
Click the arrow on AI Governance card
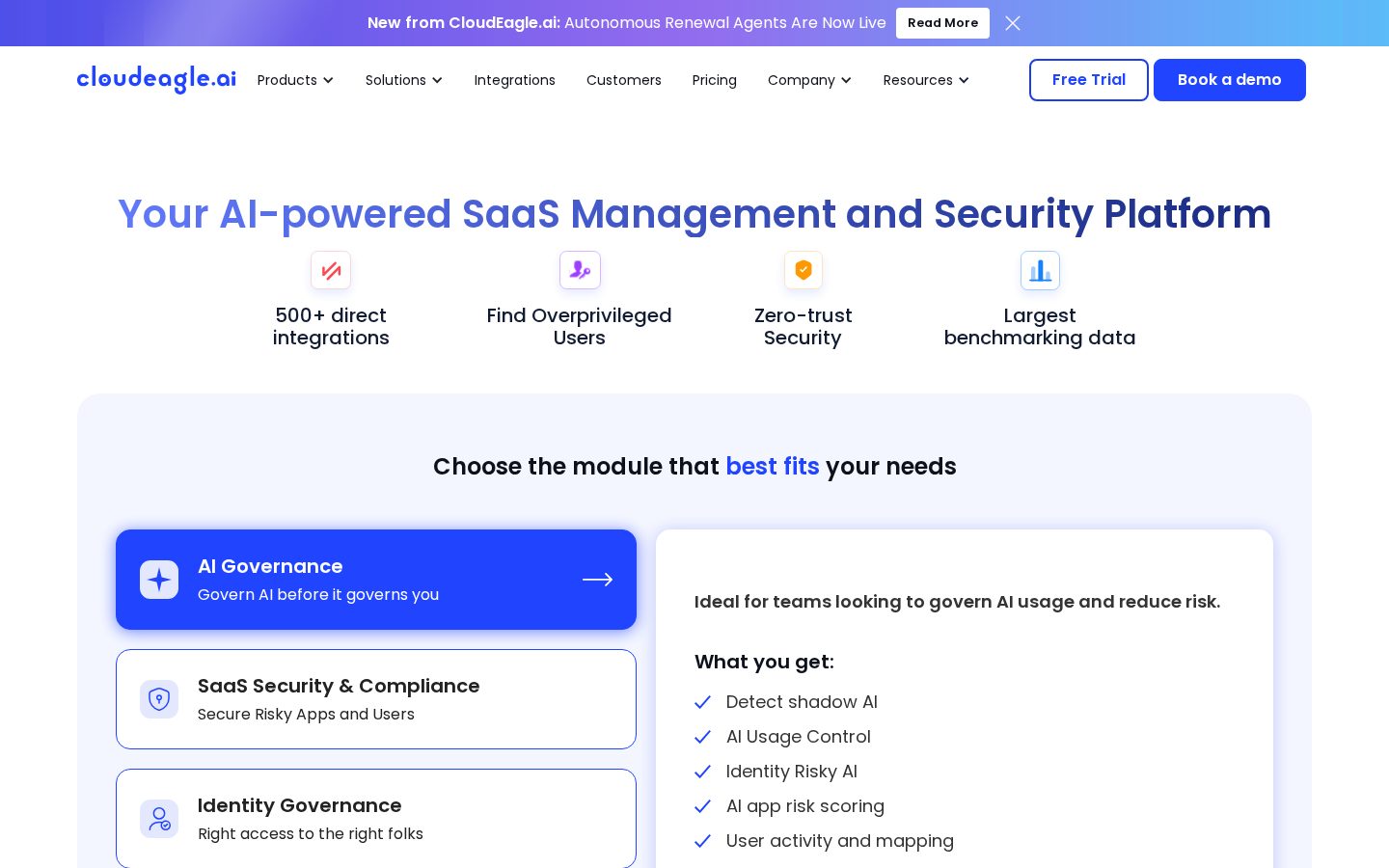click(x=598, y=580)
